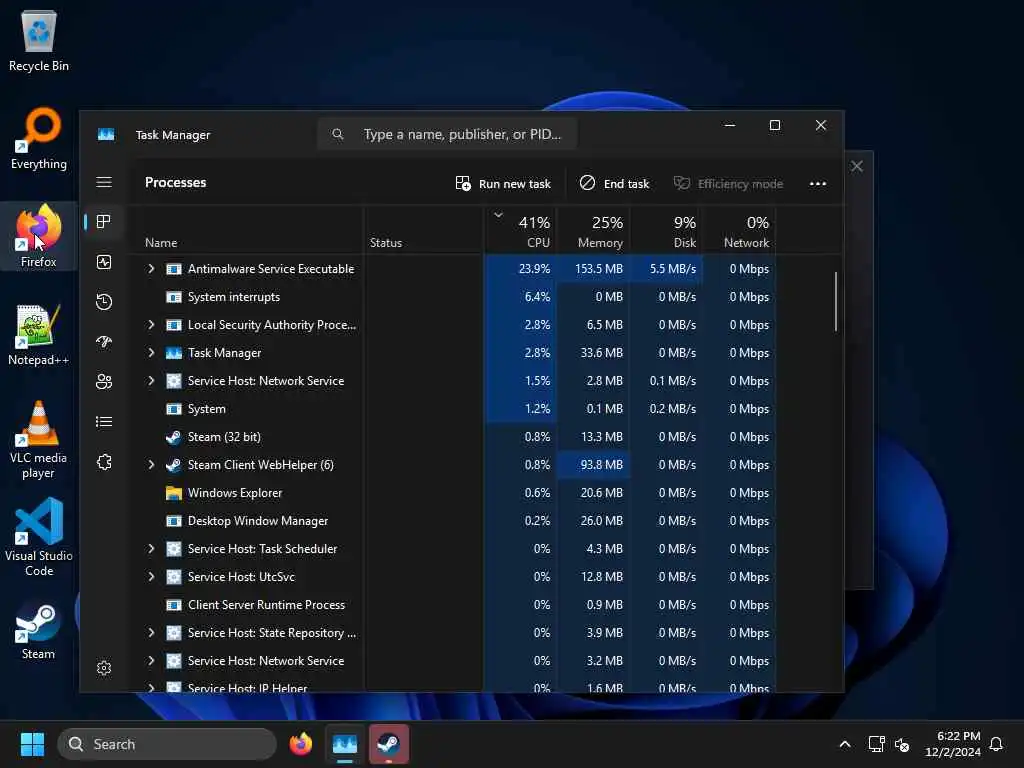Expand Antimalware Service Executable process group

click(151, 269)
